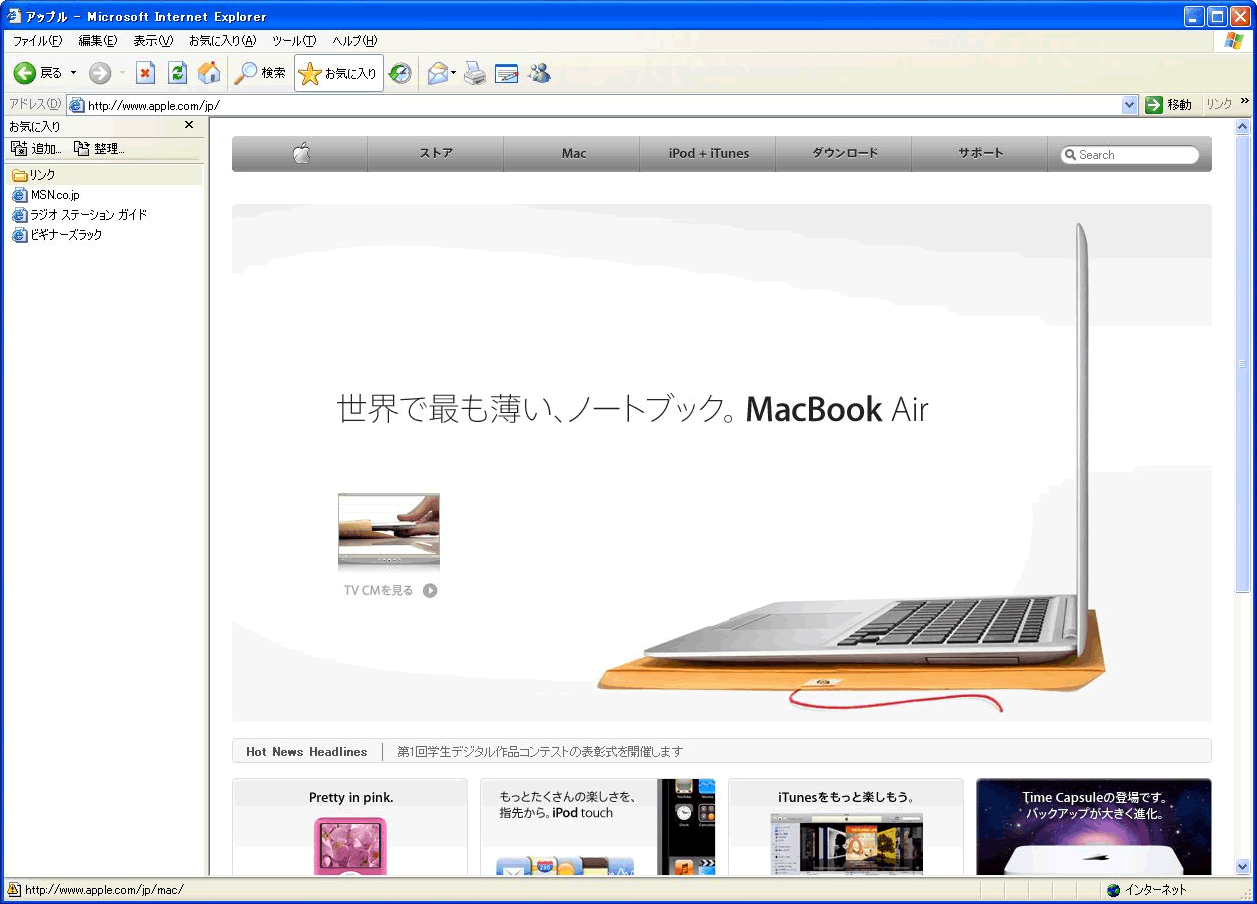Select the iPod + iTunes navigation tab
This screenshot has height=904, width=1257.
tap(709, 154)
